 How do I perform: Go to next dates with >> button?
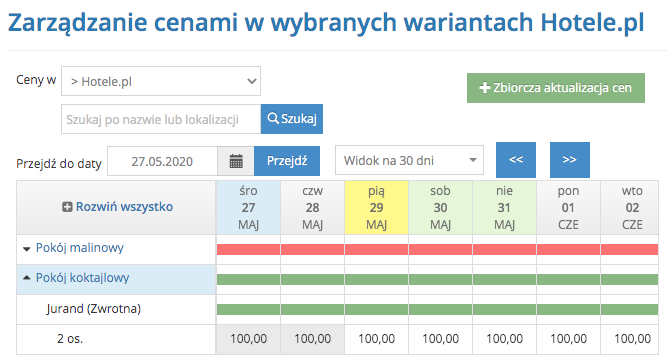(x=570, y=160)
